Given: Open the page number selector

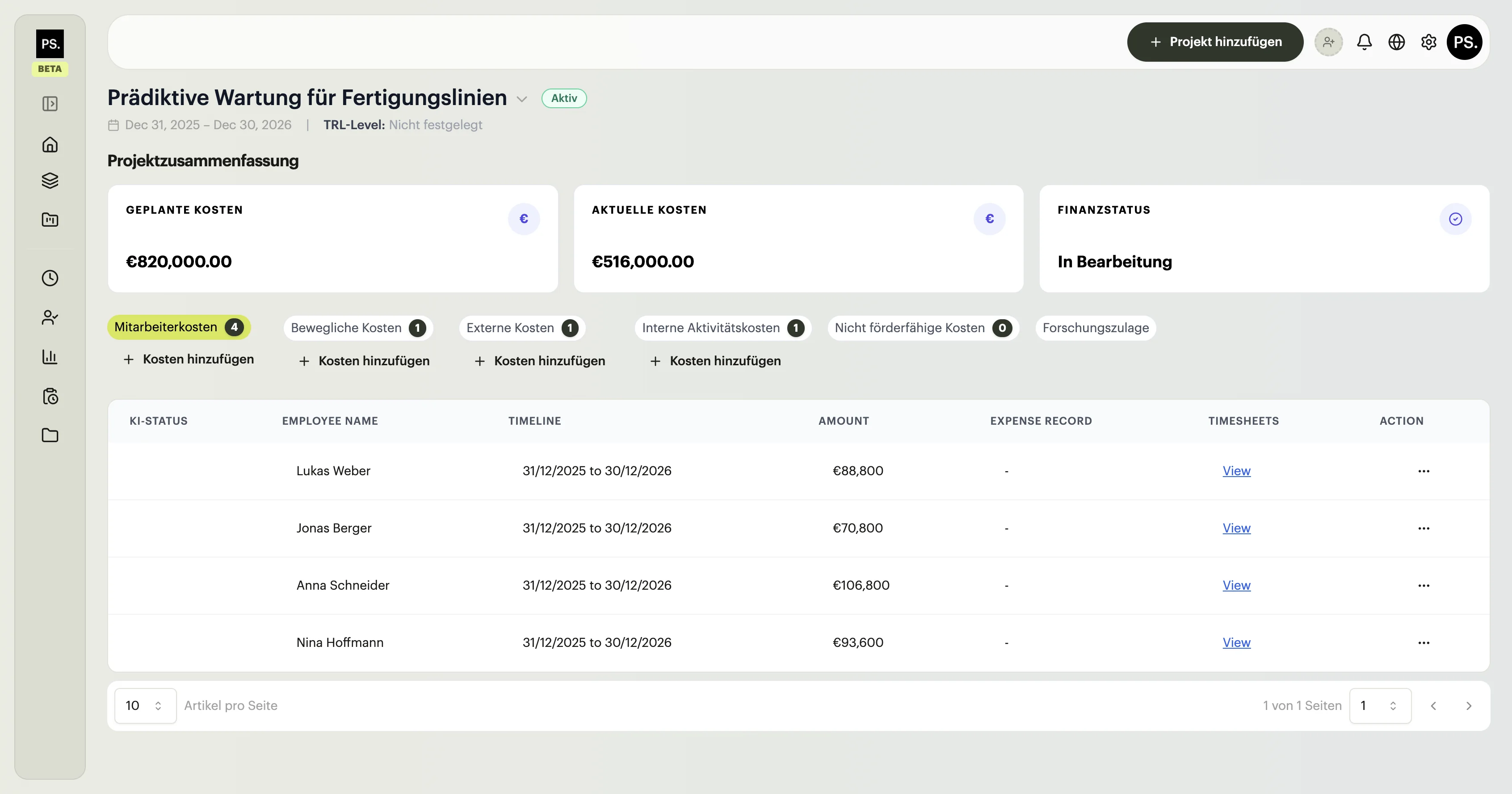Looking at the screenshot, I should [1380, 706].
